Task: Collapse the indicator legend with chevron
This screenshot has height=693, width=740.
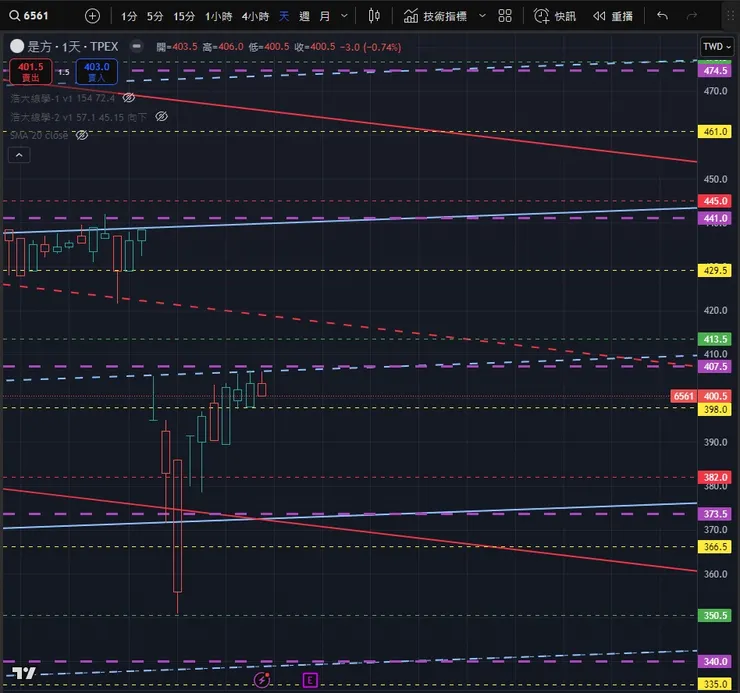Action: coord(19,155)
